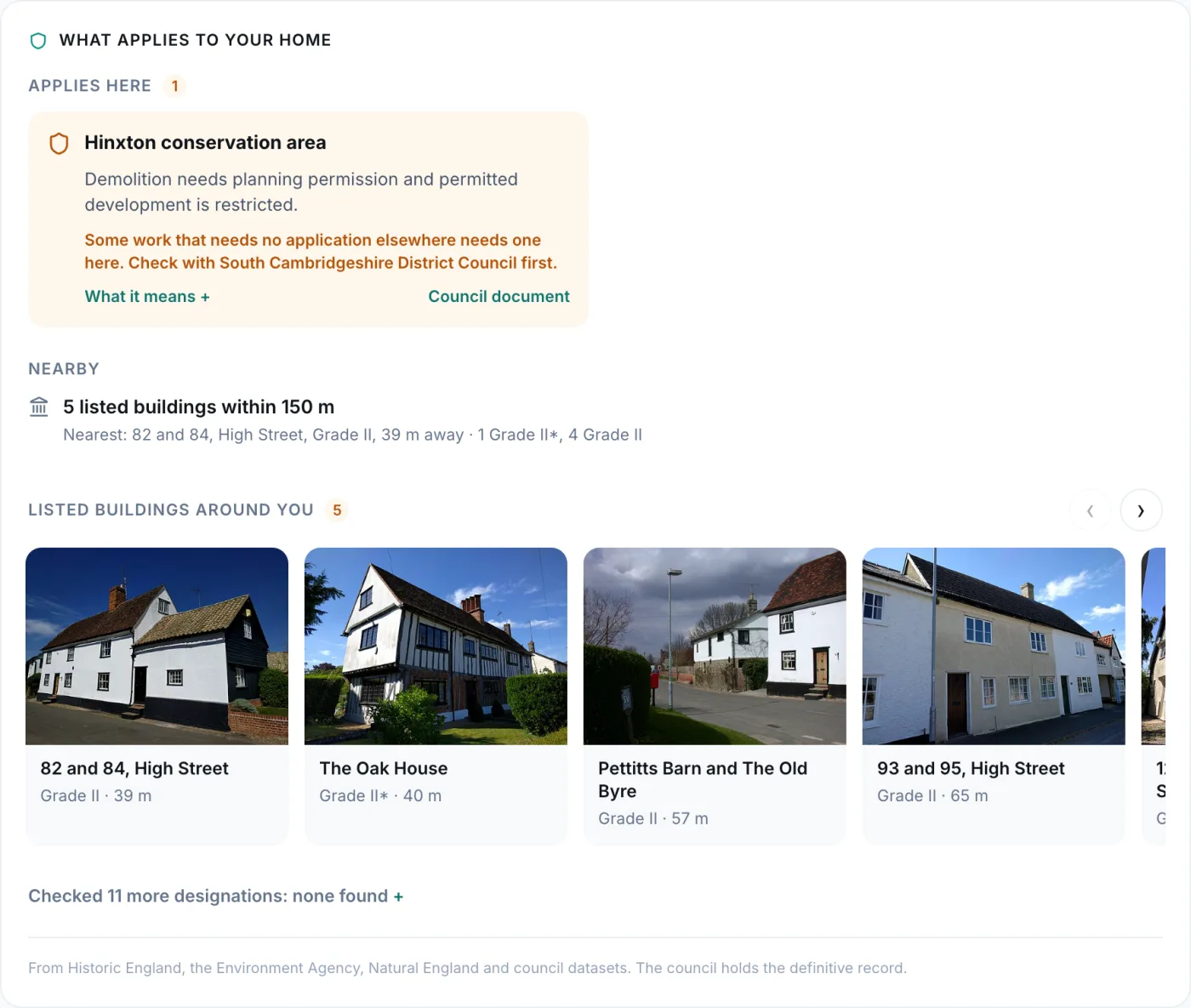
Task: Open The Oak House photo
Action: click(436, 646)
